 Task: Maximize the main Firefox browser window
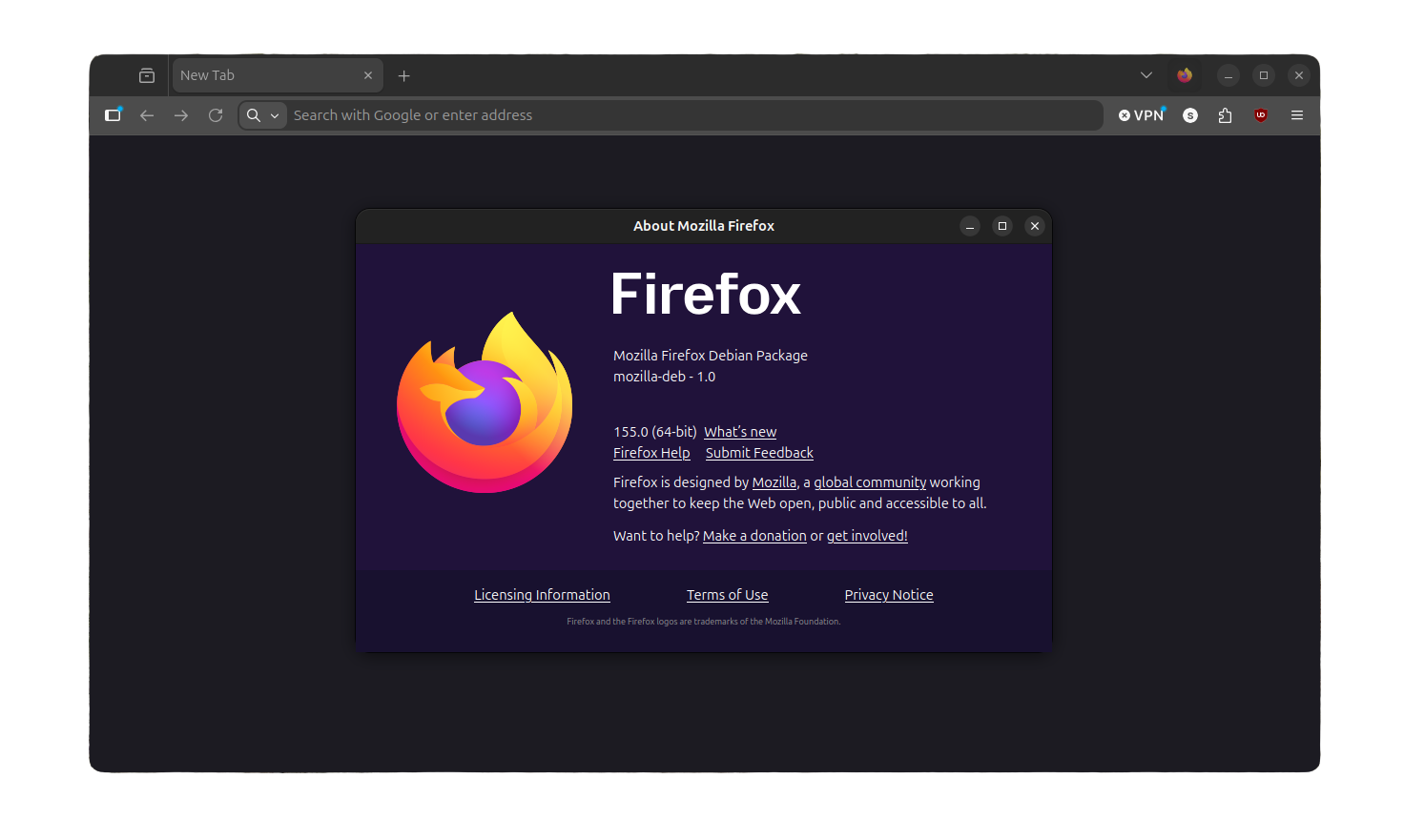point(1264,75)
